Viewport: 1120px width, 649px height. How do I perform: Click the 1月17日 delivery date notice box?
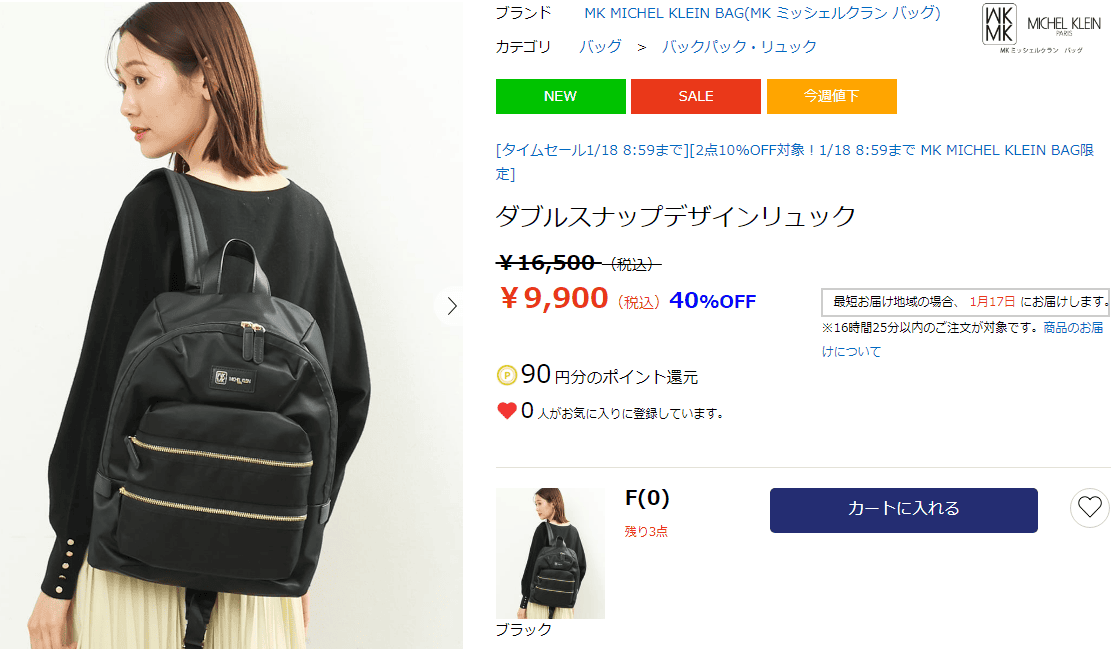pyautogui.click(x=965, y=302)
